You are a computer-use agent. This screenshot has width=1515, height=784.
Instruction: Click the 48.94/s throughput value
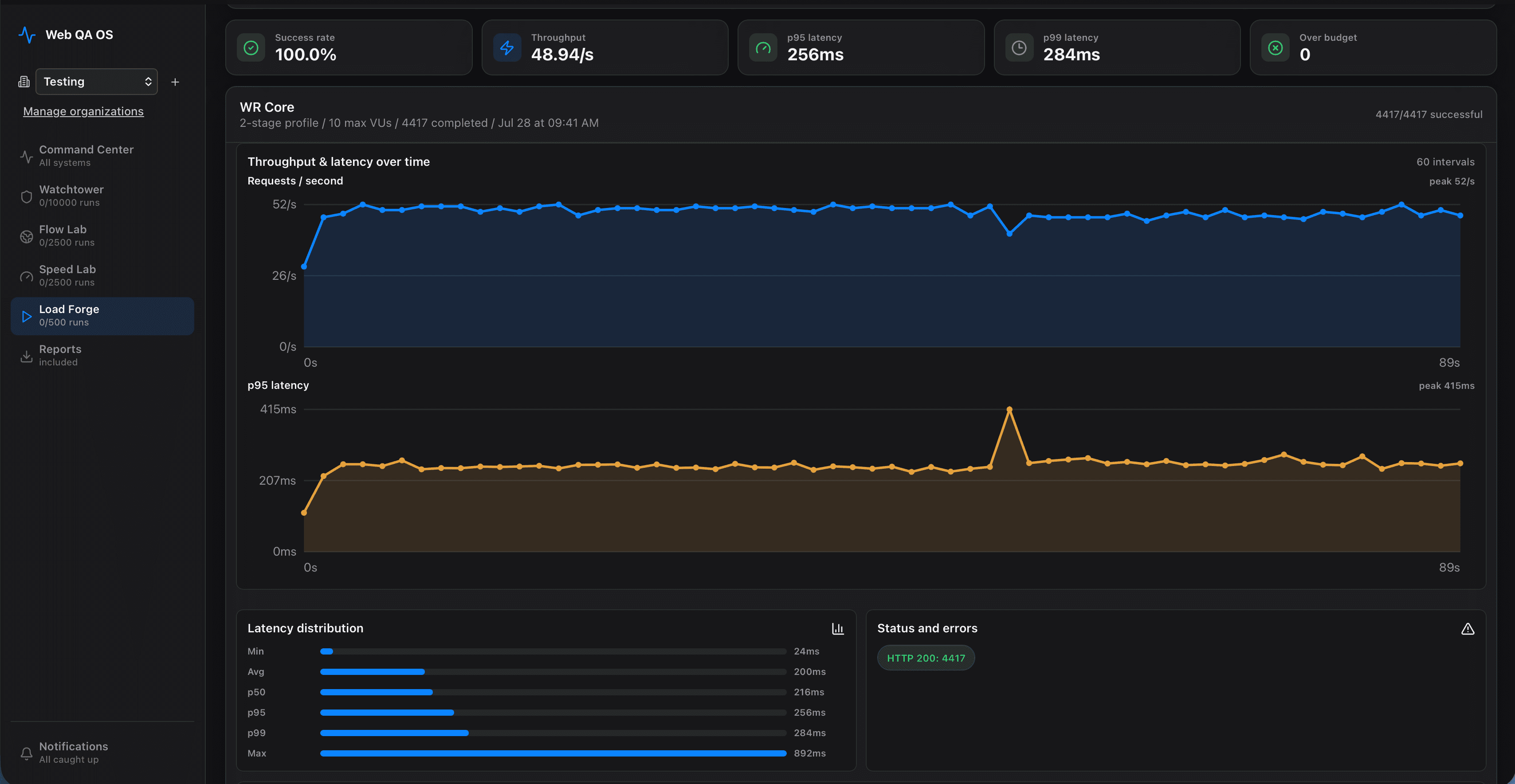(562, 55)
